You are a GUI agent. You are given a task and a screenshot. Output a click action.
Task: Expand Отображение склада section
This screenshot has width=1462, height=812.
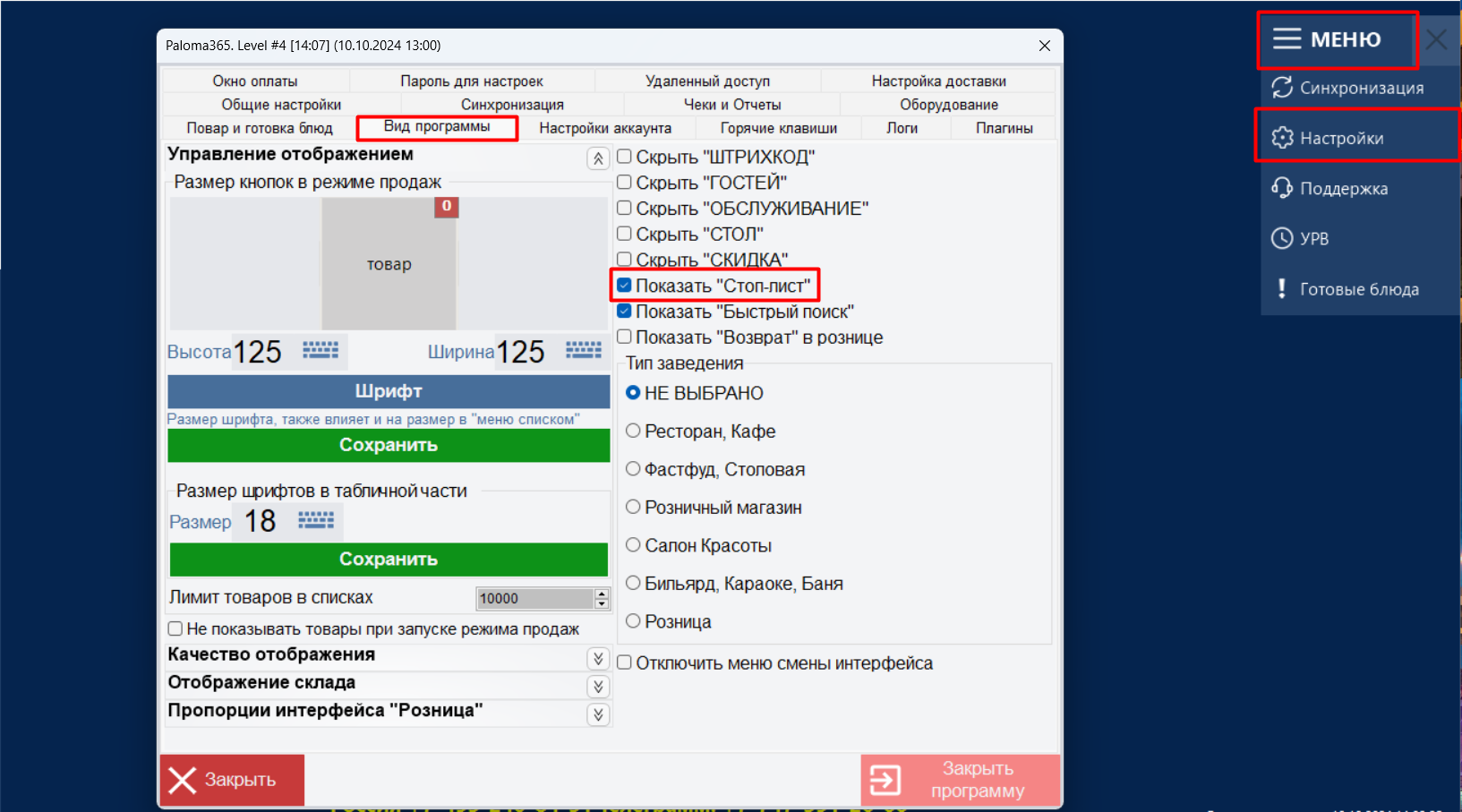pyautogui.click(x=598, y=687)
